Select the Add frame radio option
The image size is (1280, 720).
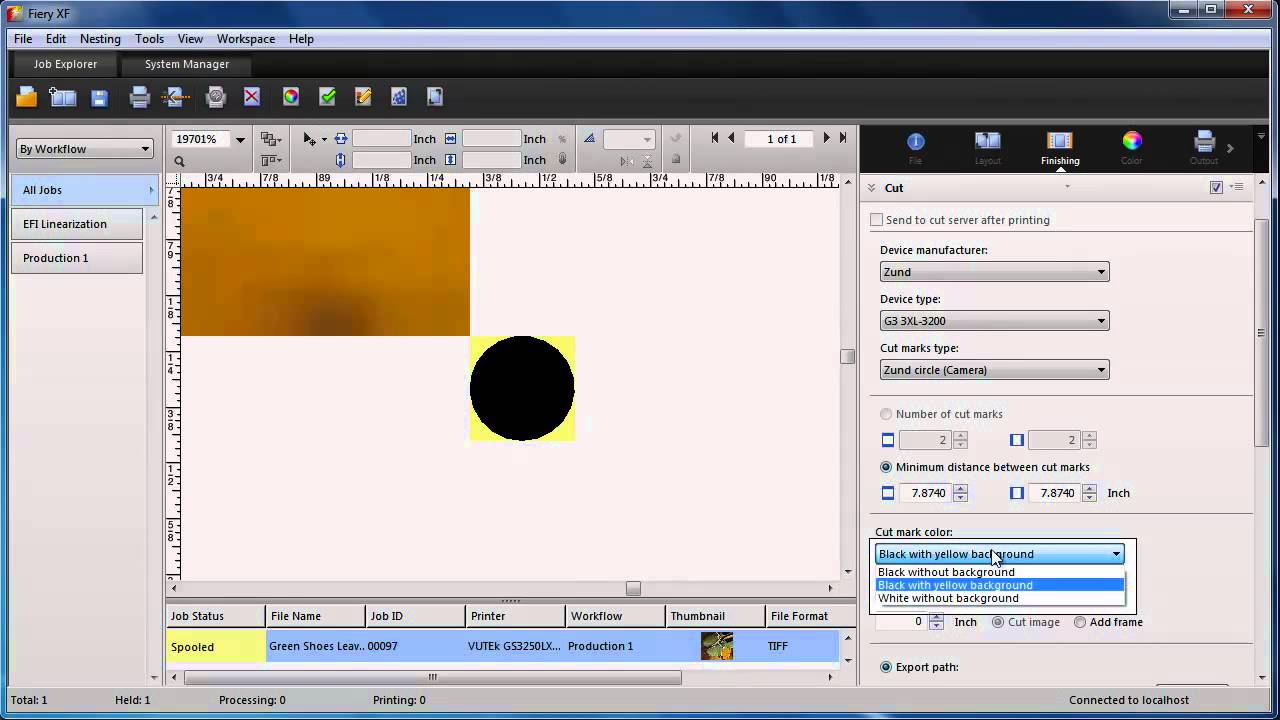point(1080,622)
